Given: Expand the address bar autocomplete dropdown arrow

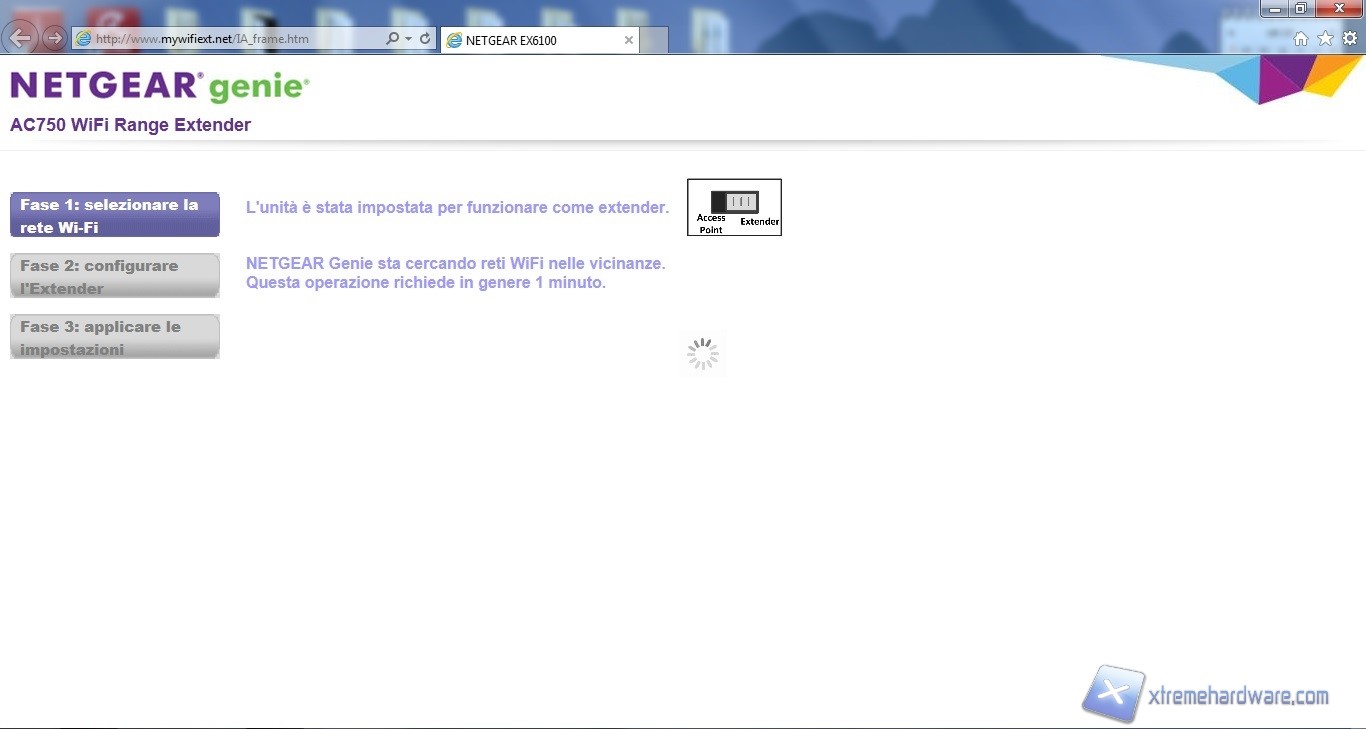Looking at the screenshot, I should pos(408,39).
